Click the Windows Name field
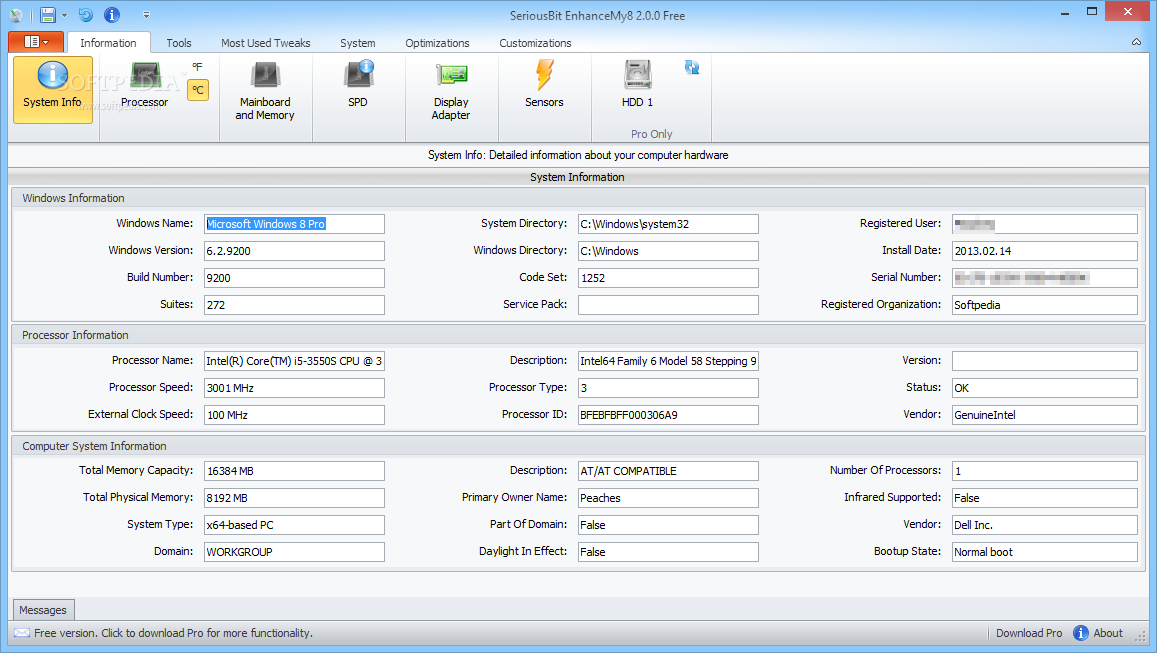Screen dimensions: 1157x653 pyautogui.click(x=294, y=224)
